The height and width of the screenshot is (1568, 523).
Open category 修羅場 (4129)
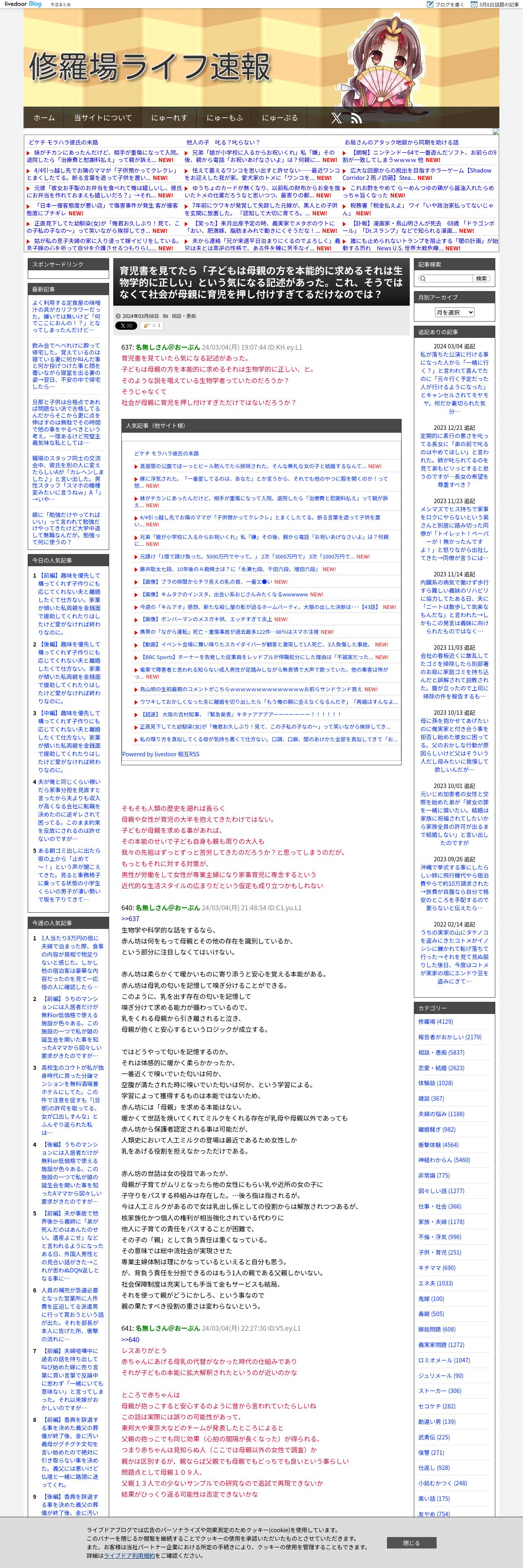(435, 1021)
